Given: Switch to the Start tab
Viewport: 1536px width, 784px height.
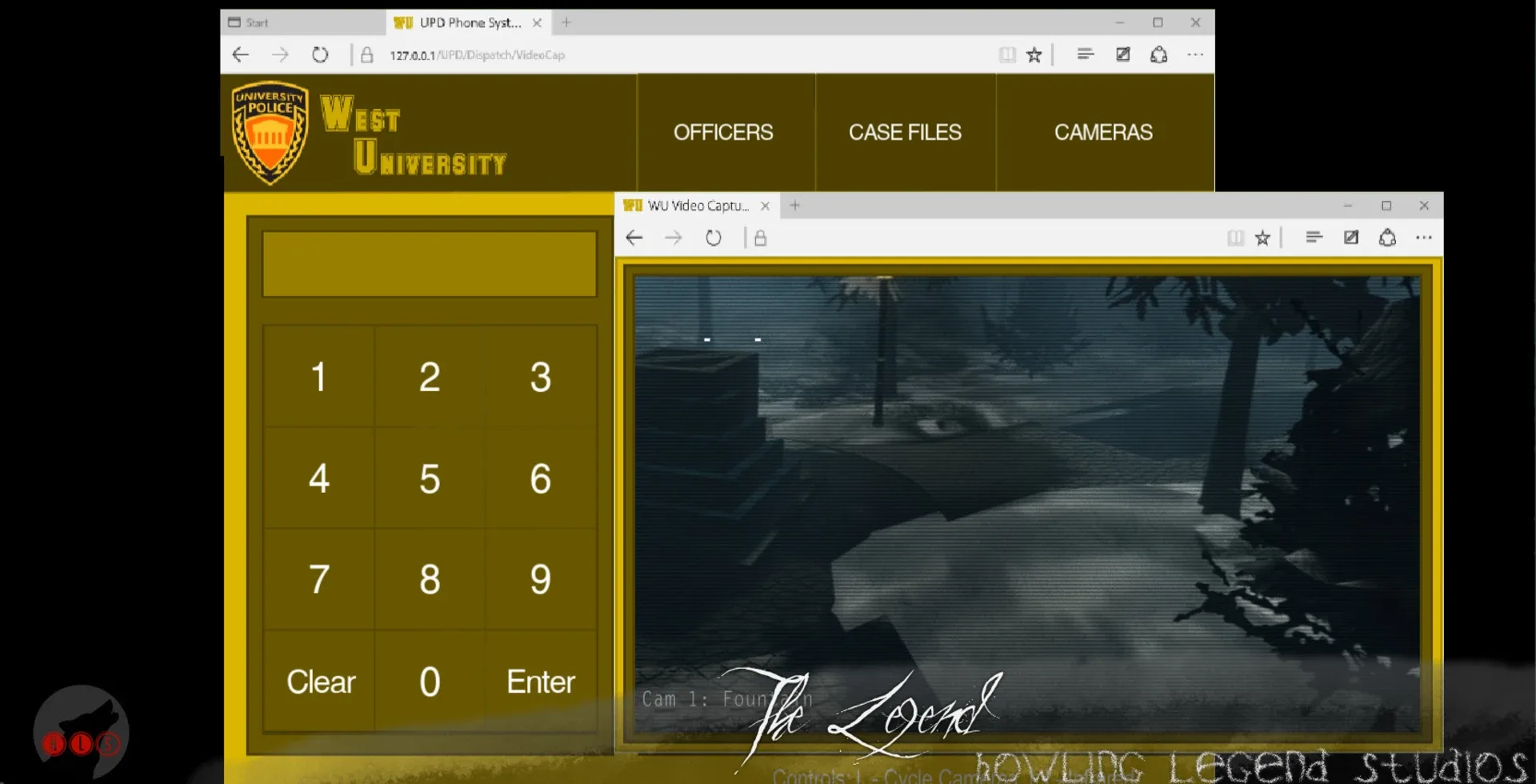Looking at the screenshot, I should pos(302,22).
